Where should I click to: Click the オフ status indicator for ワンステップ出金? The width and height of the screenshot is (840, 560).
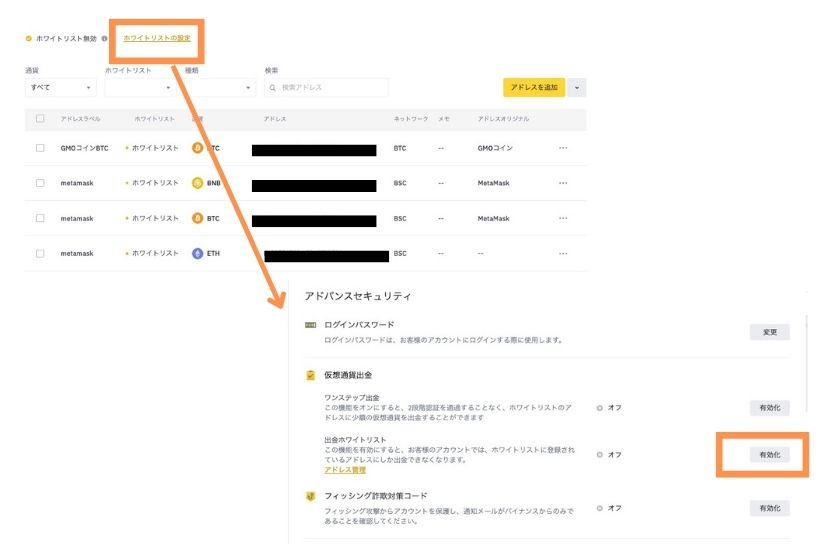pyautogui.click(x=609, y=408)
